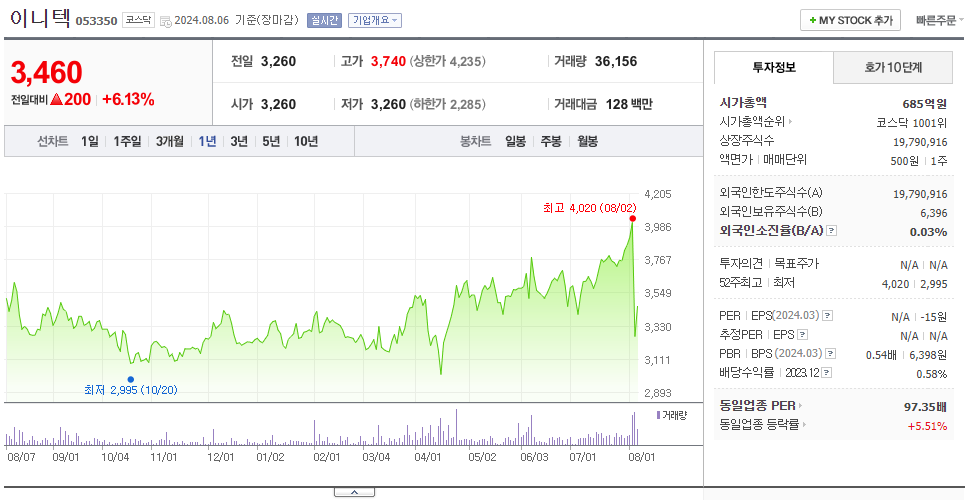This screenshot has height=500, width=968.
Task: Click the 시가총액 value 685억원
Action: [925, 104]
